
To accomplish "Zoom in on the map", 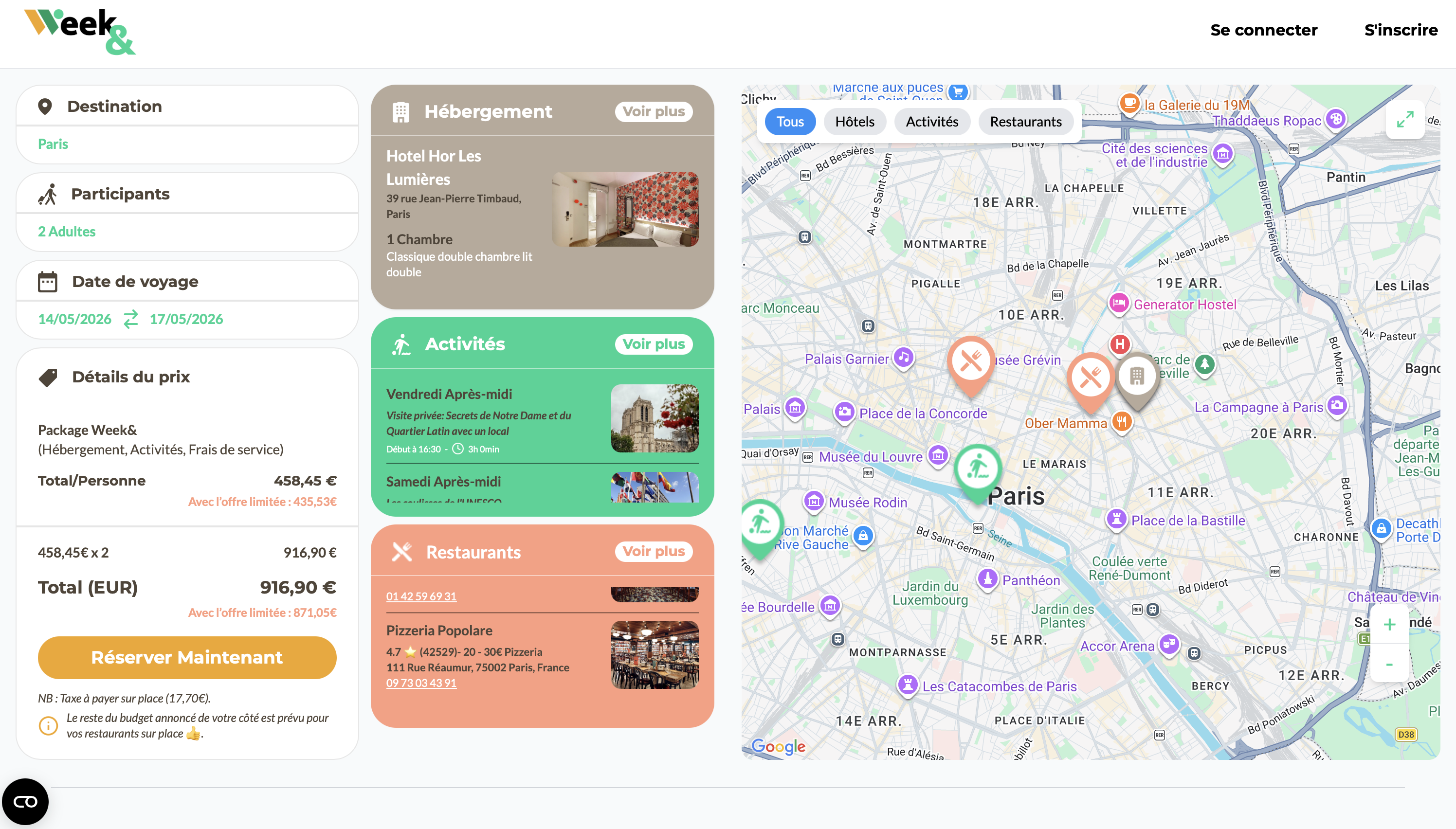I will (x=1389, y=625).
